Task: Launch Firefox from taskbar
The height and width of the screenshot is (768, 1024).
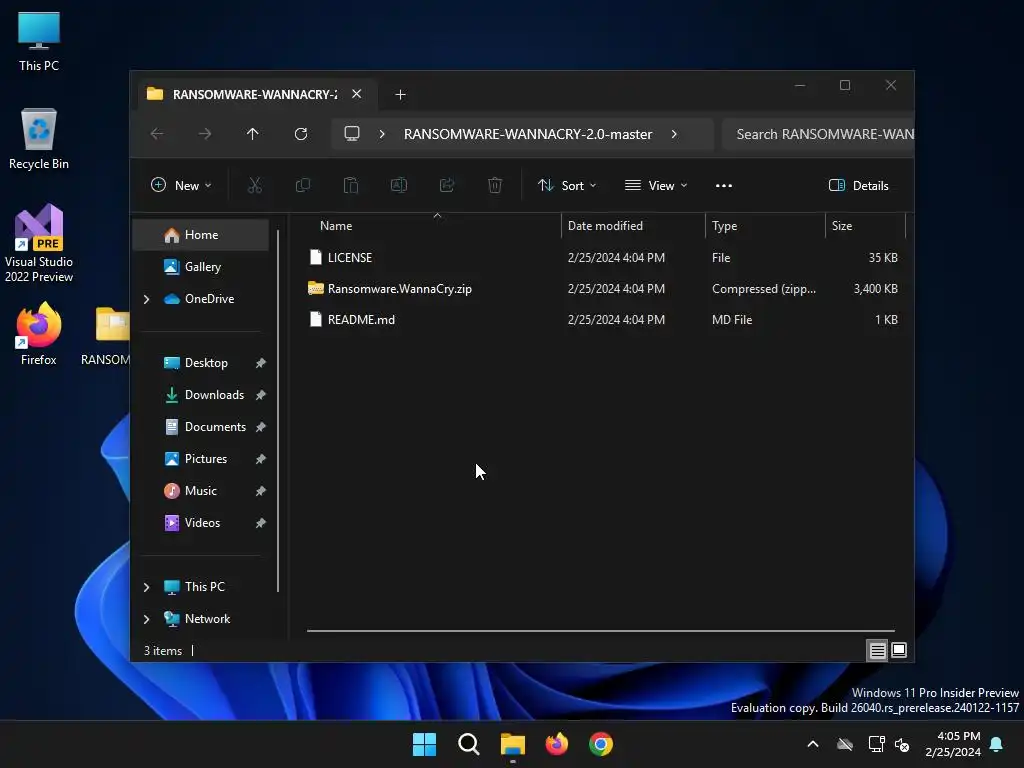Action: pos(556,744)
